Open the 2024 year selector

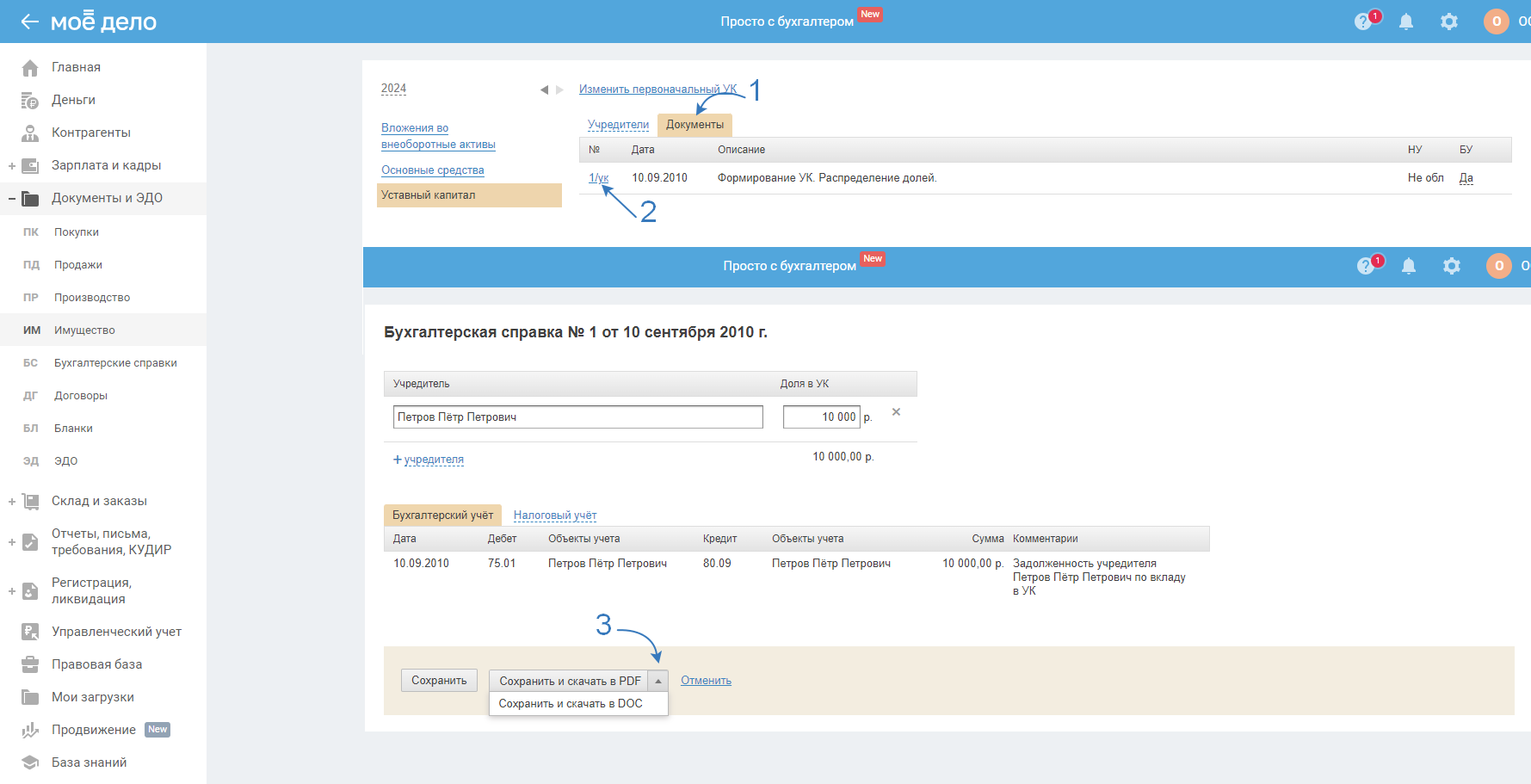pos(393,89)
